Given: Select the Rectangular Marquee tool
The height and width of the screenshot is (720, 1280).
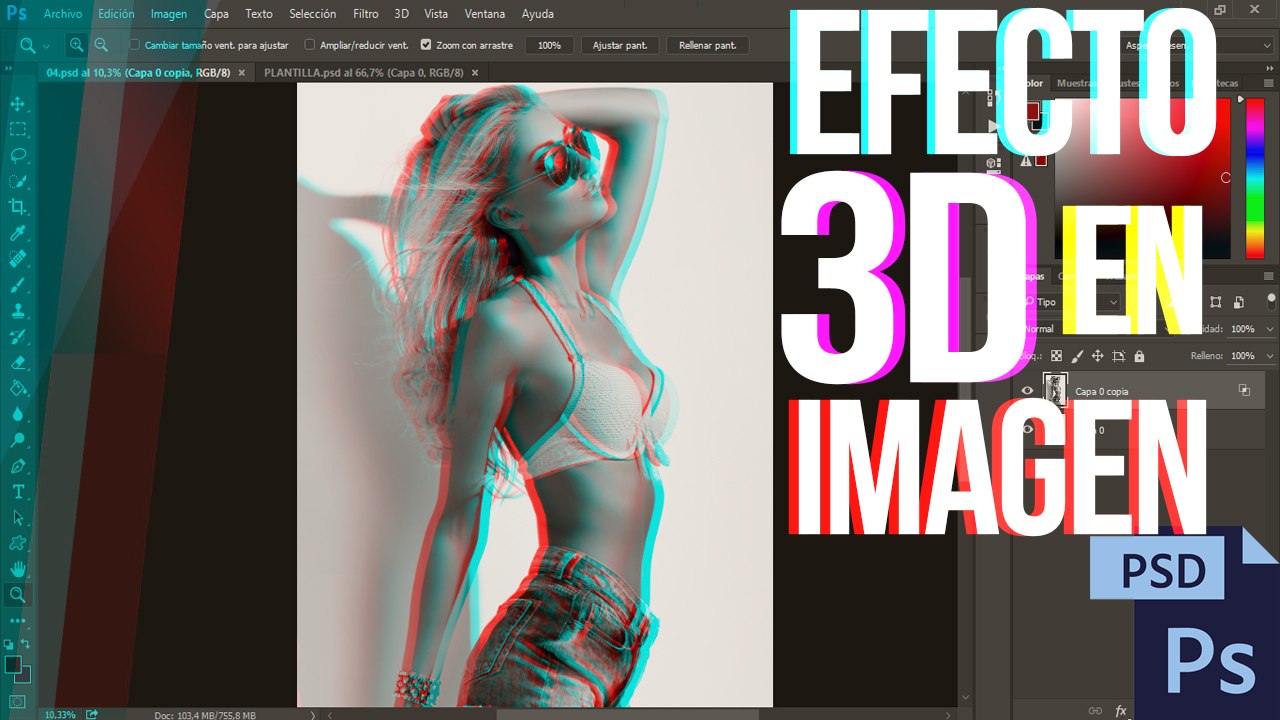Looking at the screenshot, I should [18, 129].
